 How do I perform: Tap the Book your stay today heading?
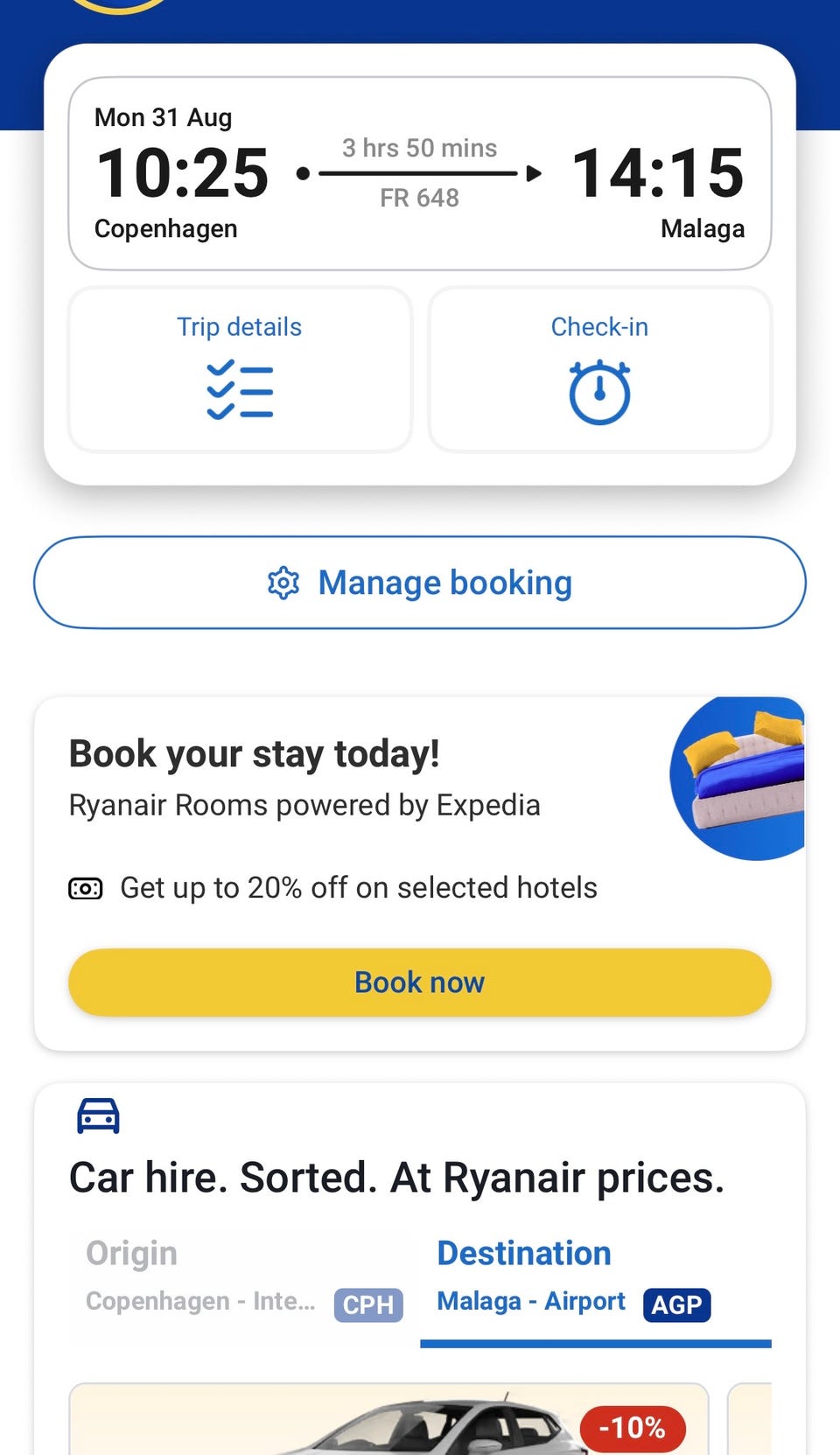[x=254, y=753]
